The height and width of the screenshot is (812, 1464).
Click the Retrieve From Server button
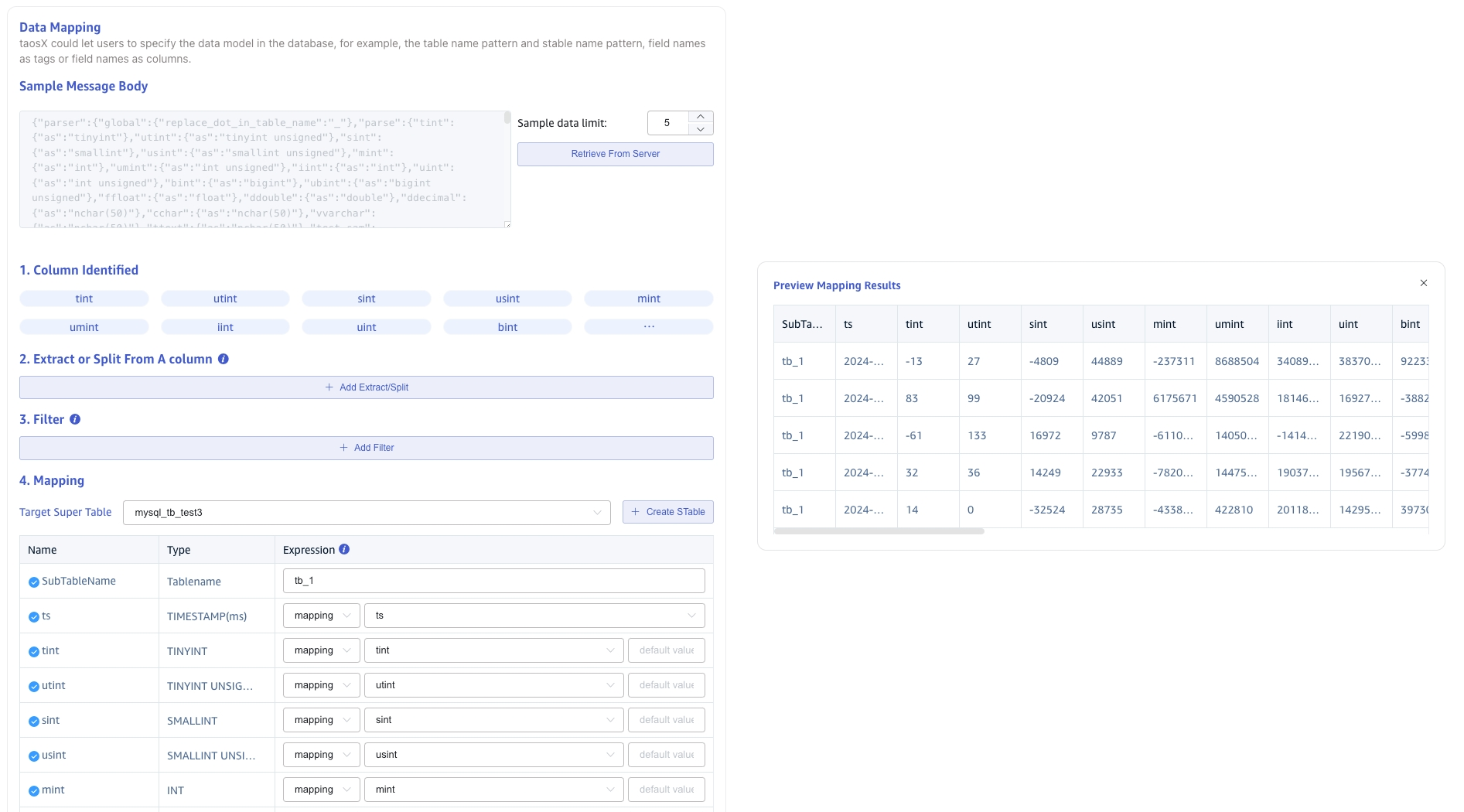click(615, 154)
